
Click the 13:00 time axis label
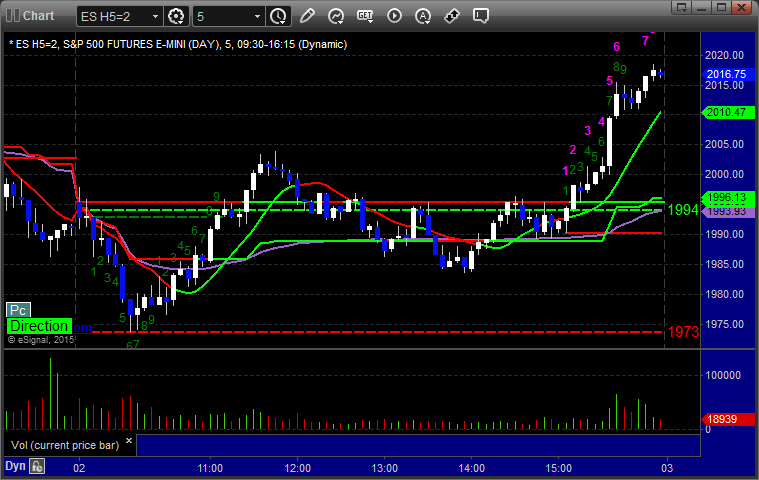(384, 468)
